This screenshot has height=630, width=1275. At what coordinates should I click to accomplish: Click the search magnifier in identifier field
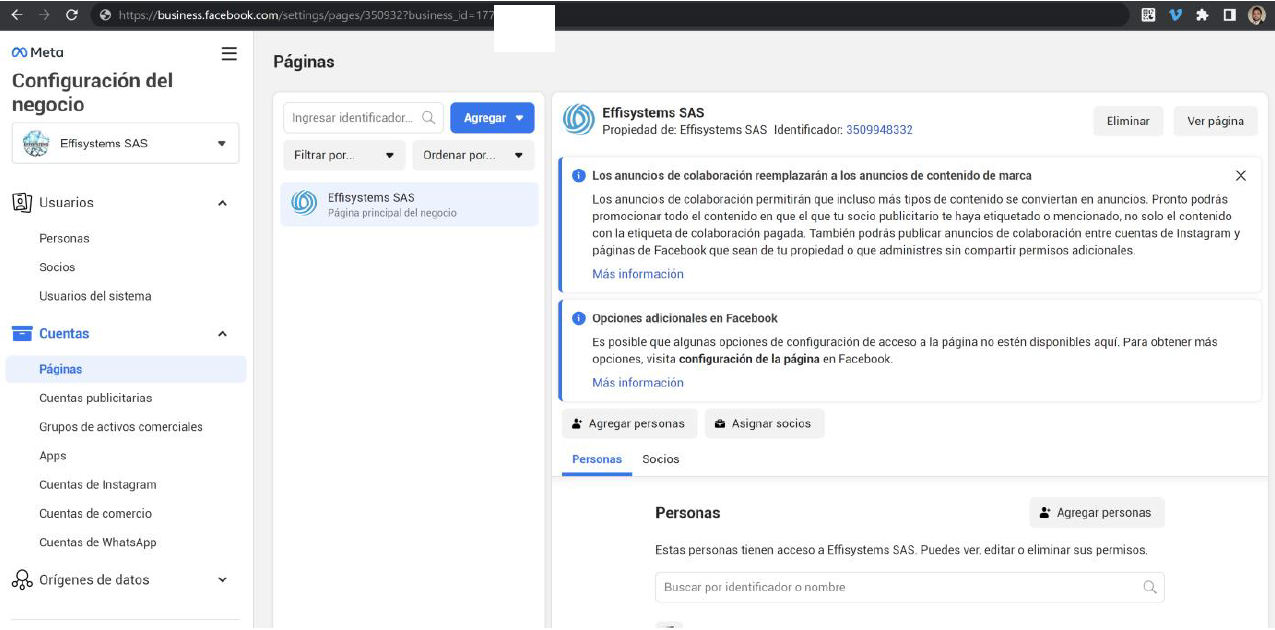point(429,118)
